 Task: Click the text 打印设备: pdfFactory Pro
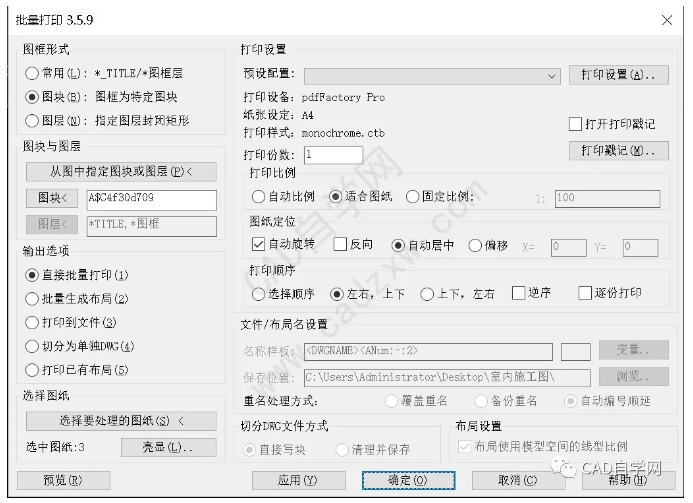tap(314, 97)
